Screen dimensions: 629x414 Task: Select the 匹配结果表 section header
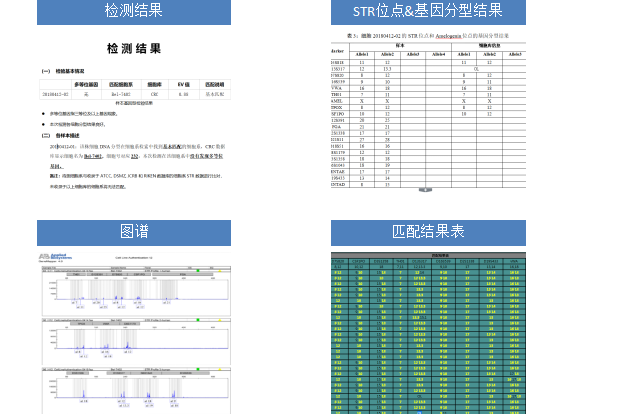427,232
